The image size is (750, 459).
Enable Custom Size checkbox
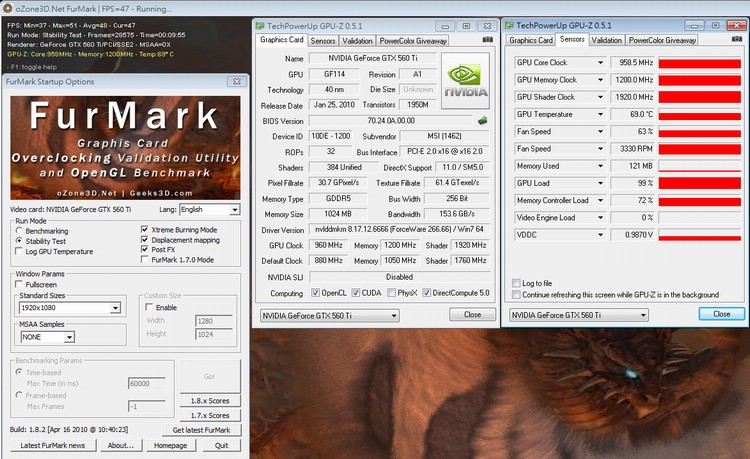click(149, 307)
